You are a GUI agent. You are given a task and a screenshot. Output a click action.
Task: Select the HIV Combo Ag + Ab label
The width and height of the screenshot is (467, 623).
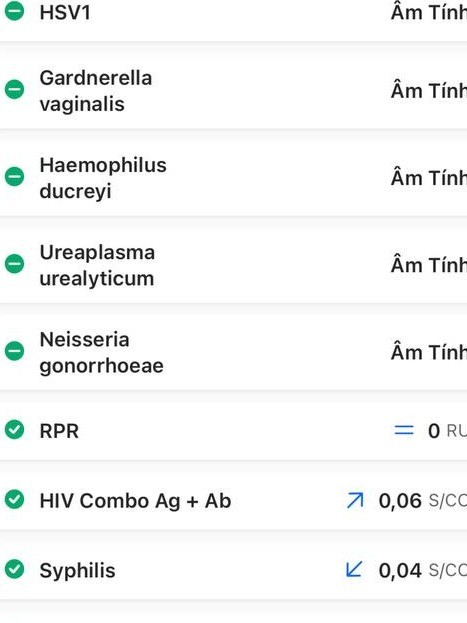pos(135,501)
